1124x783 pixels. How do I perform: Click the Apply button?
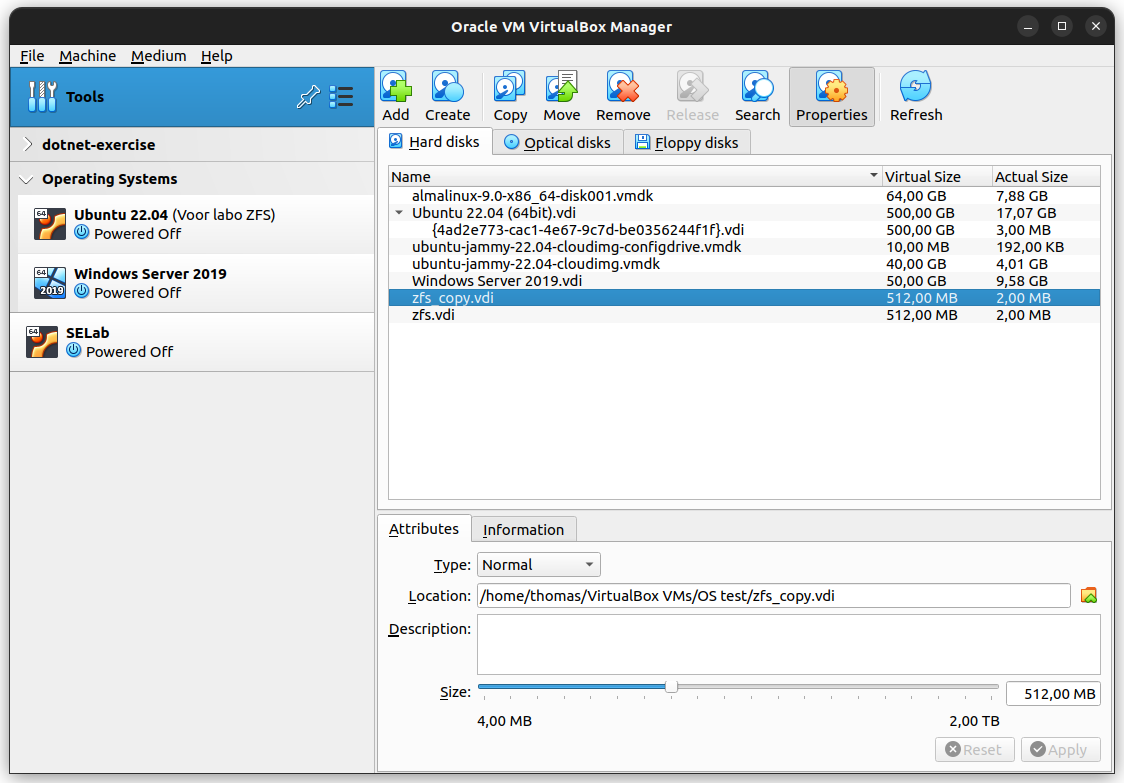[1060, 749]
